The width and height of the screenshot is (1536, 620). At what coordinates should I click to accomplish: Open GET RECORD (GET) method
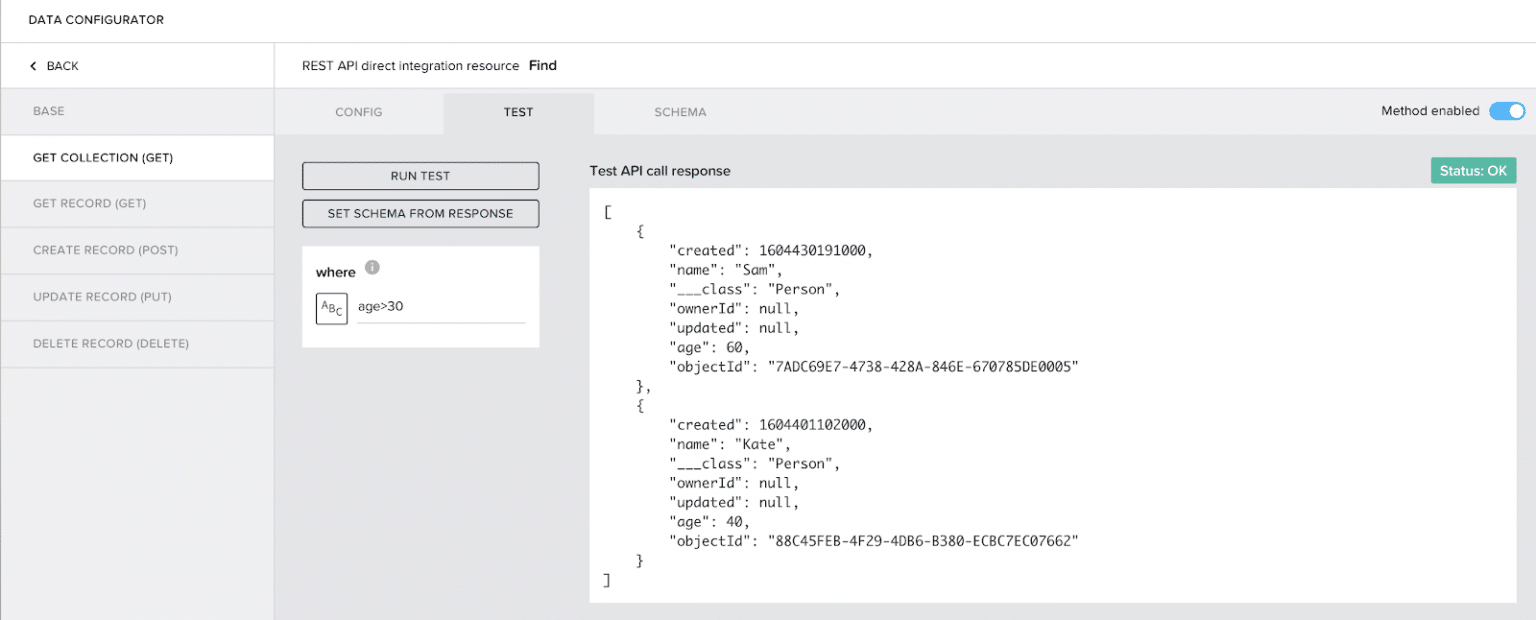point(89,204)
